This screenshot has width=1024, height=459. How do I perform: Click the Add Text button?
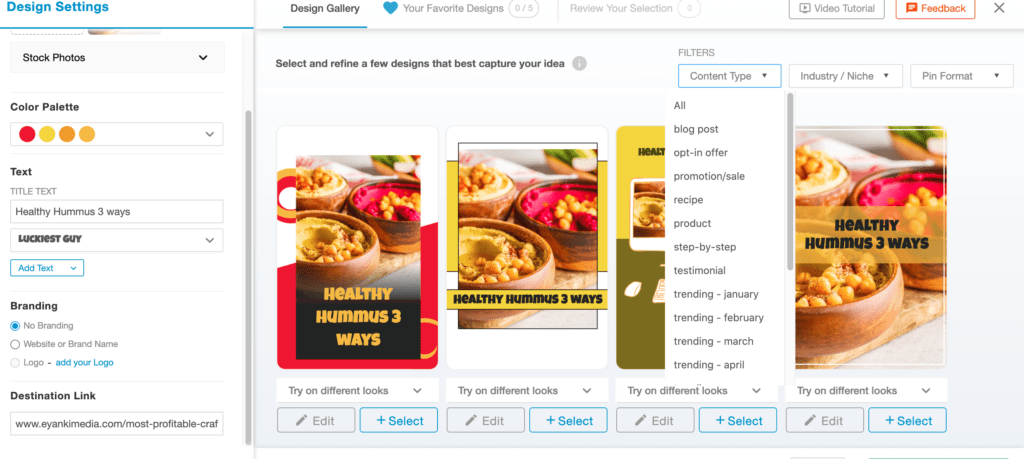(x=47, y=268)
